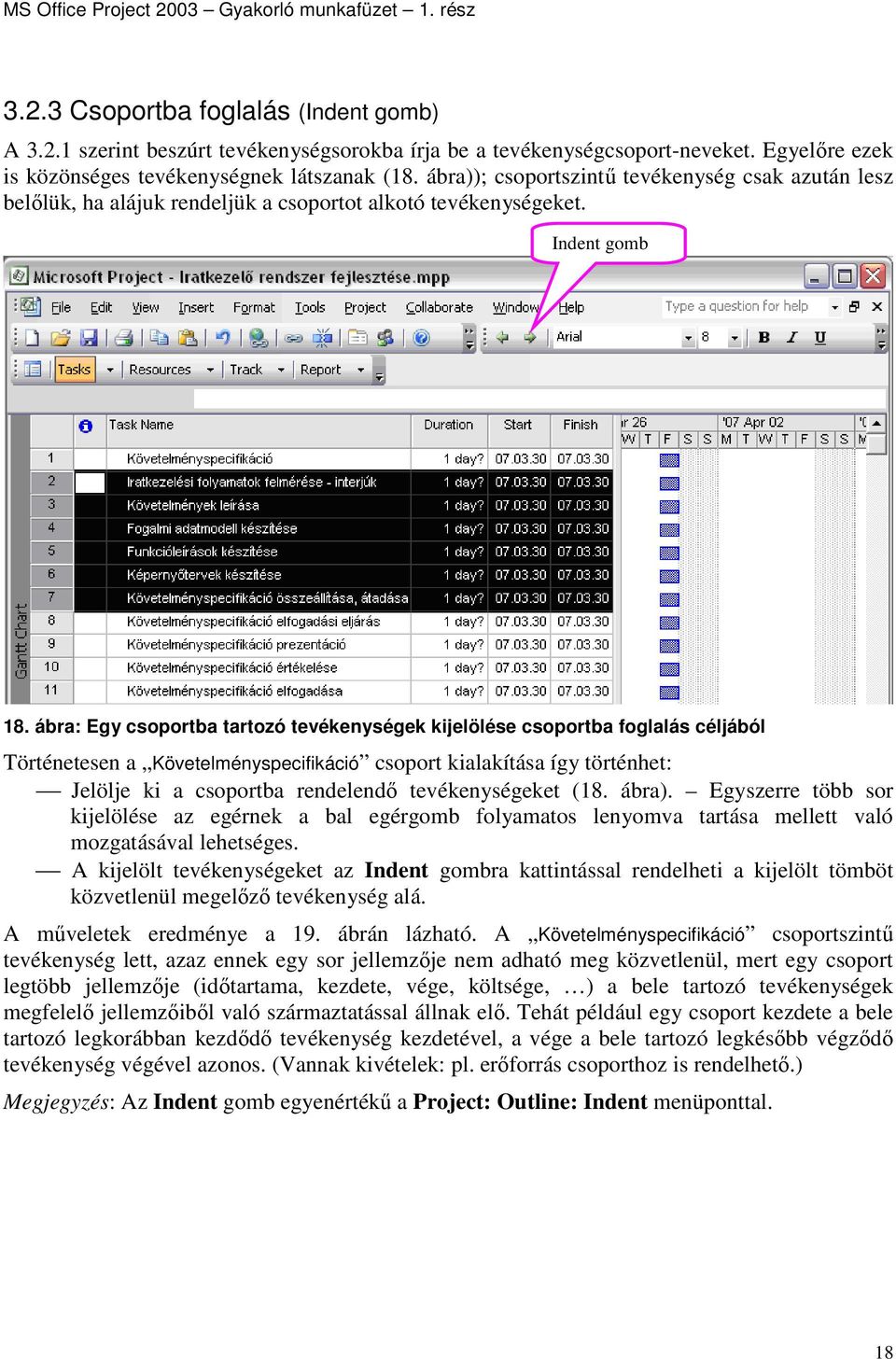Click the Gantt chart scroll up arrow
896x1359 pixels.
coord(876,423)
